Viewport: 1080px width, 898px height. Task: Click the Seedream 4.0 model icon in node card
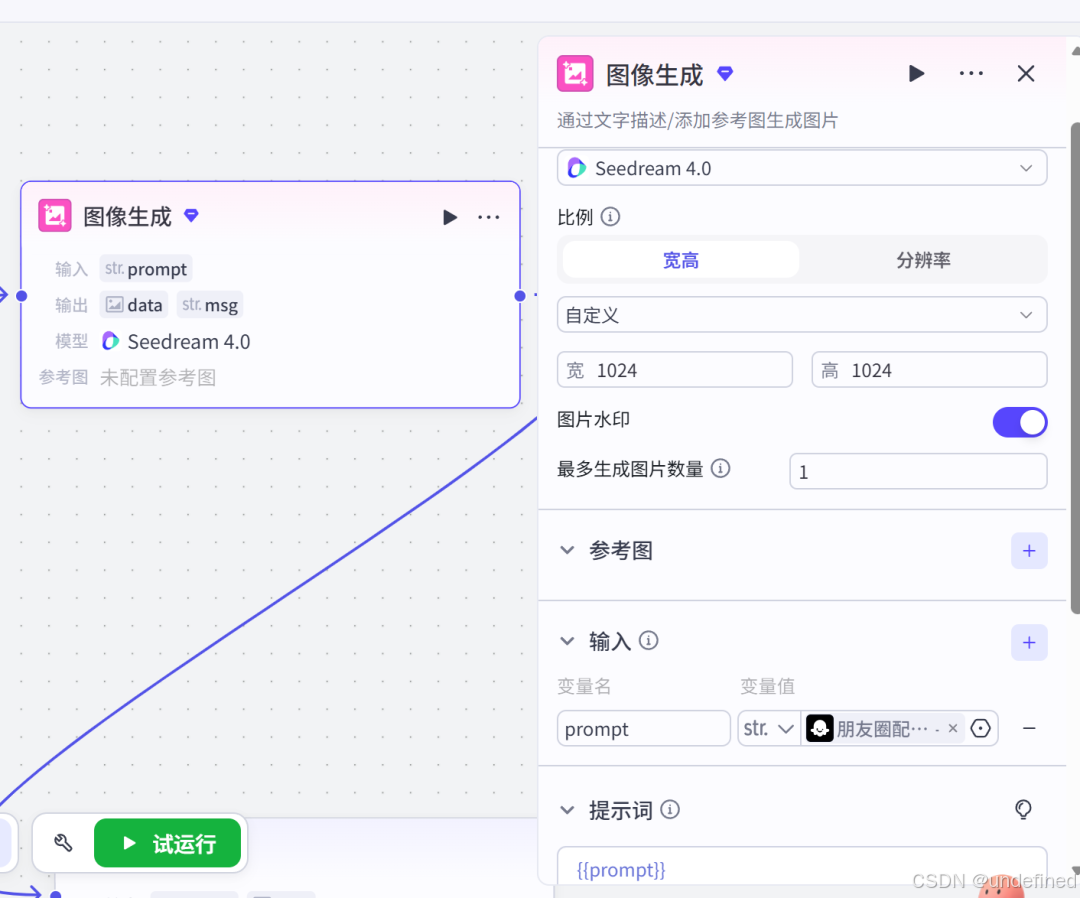pos(110,341)
